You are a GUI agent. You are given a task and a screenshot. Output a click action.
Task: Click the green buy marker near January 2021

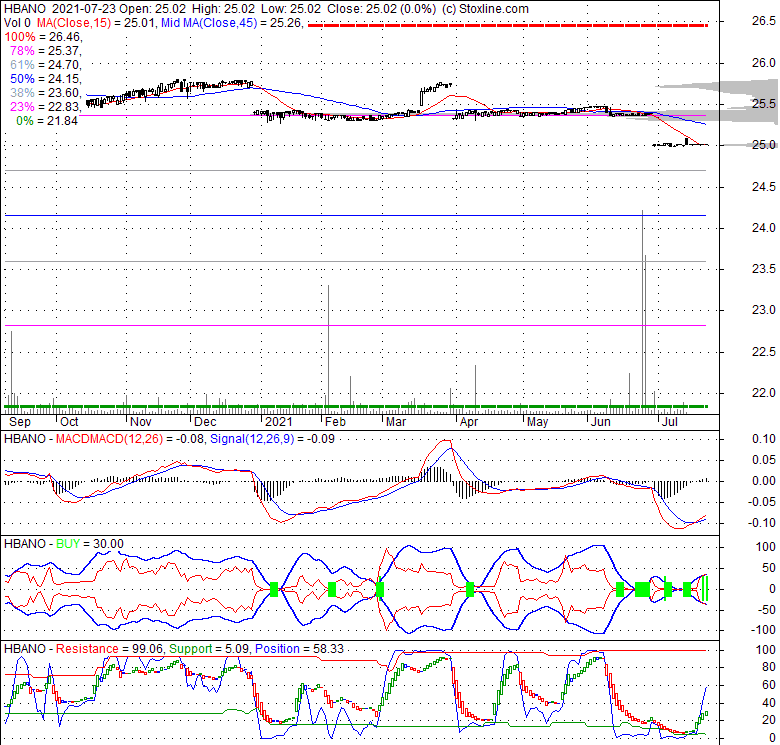pos(274,590)
